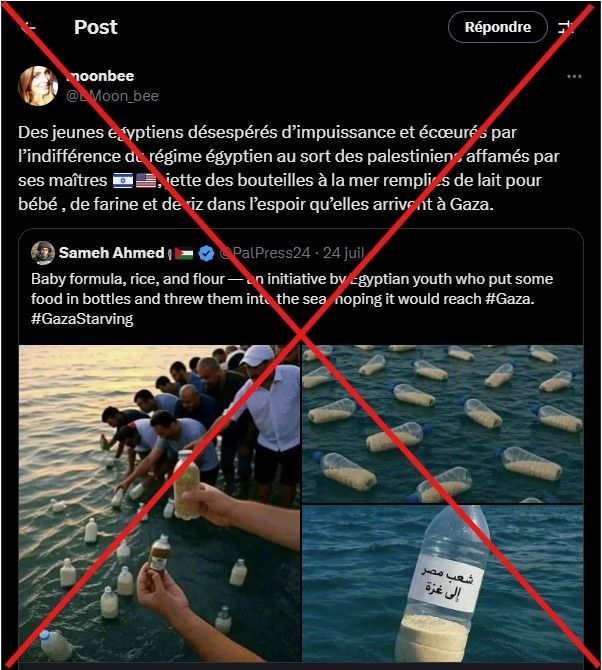The image size is (602, 670).
Task: Open Sameh Ahmed's avatar in quoted post
Action: 43,253
